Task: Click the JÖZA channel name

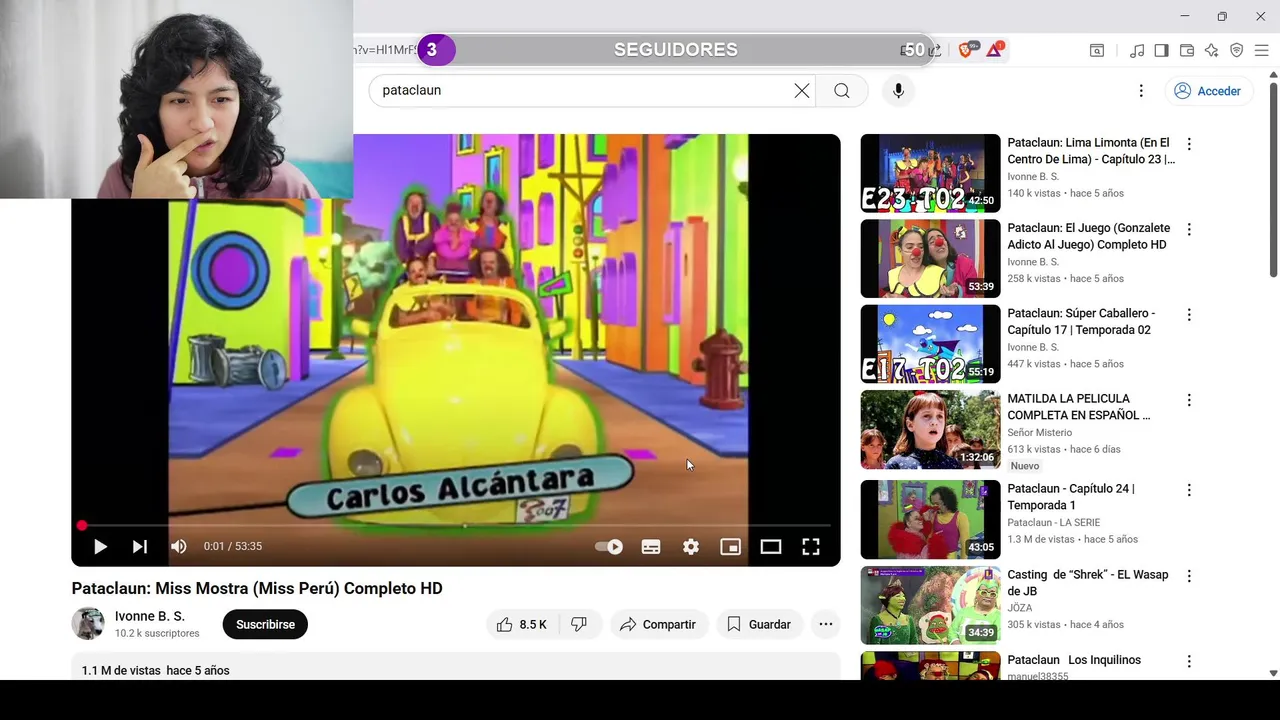Action: coord(1019,608)
